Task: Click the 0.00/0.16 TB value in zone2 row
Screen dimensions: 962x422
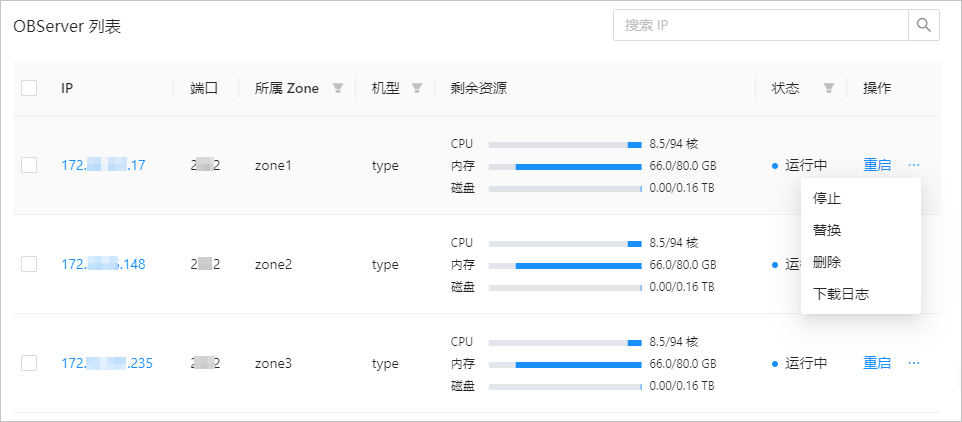Action: tap(682, 286)
